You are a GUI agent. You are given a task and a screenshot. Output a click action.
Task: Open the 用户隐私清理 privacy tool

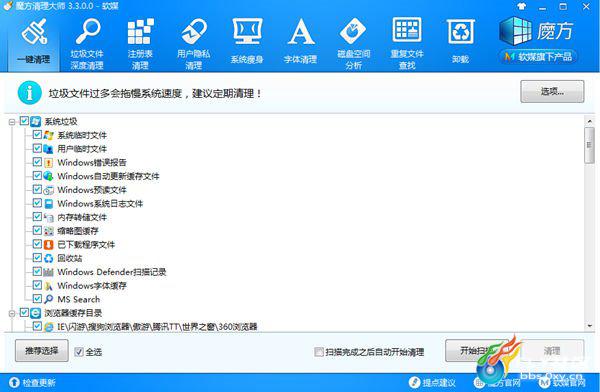(x=194, y=43)
